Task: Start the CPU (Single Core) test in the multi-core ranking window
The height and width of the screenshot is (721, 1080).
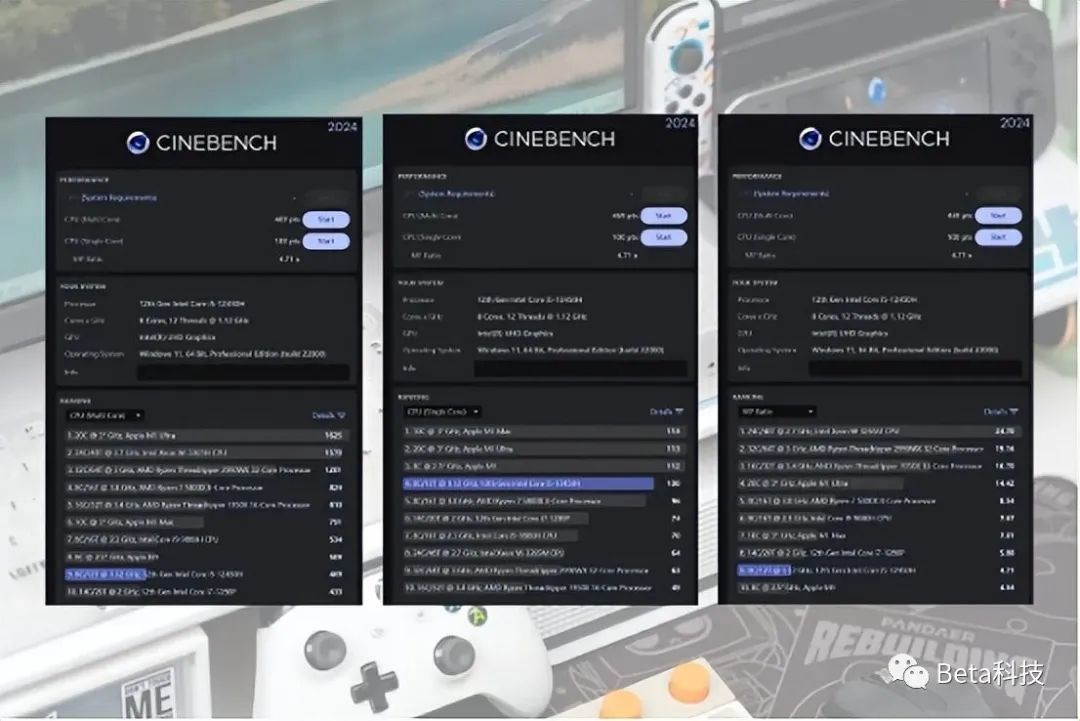Action: click(x=326, y=241)
